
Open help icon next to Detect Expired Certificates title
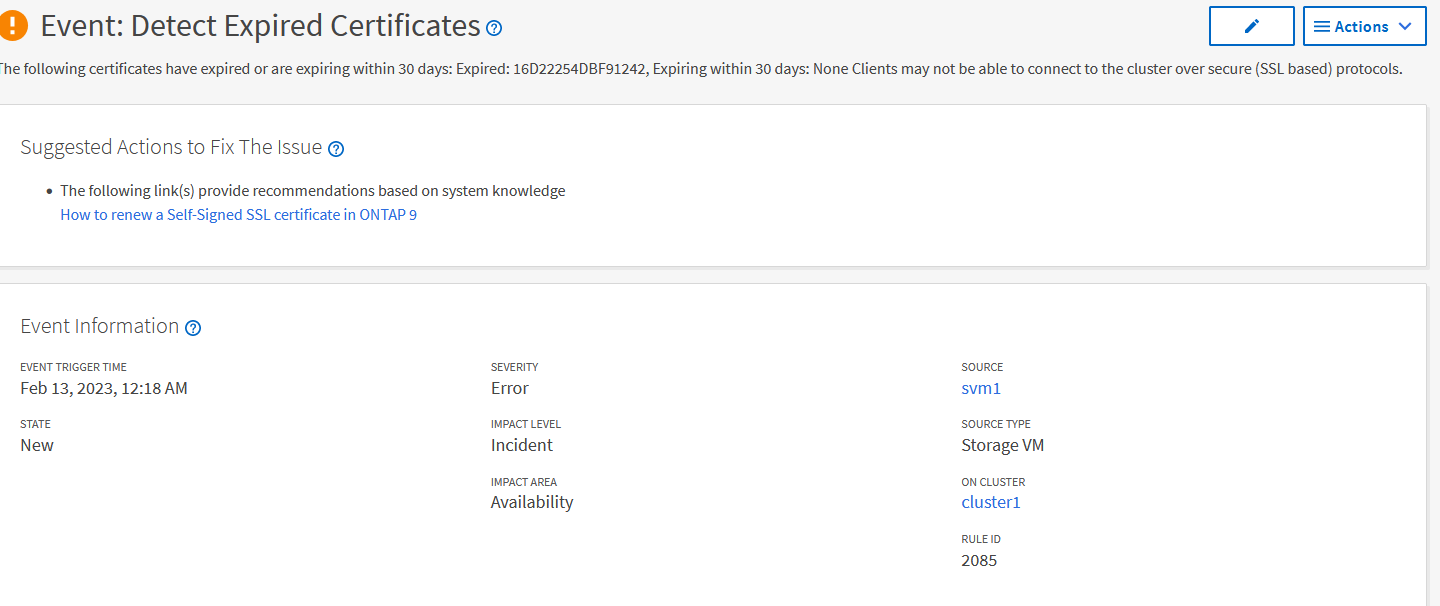tap(494, 28)
